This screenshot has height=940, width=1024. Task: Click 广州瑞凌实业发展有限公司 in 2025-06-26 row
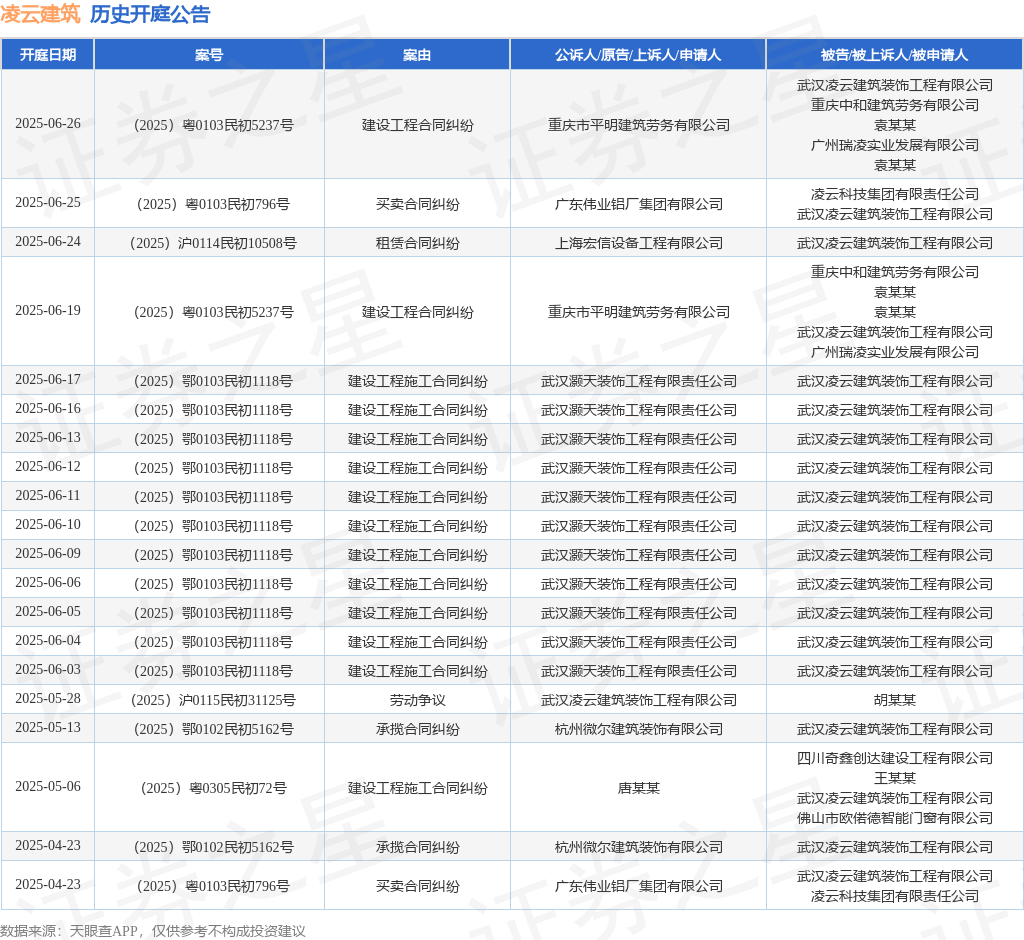pyautogui.click(x=895, y=145)
